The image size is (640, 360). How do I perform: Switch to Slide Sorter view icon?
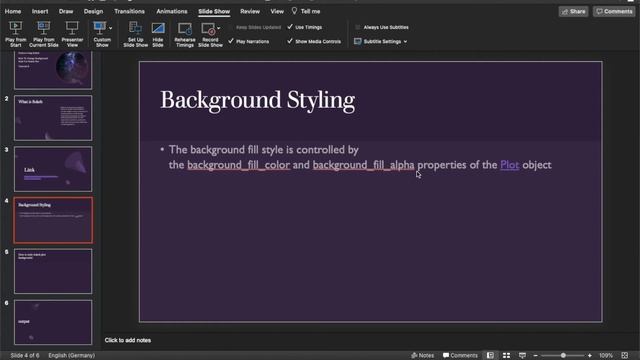(507, 356)
